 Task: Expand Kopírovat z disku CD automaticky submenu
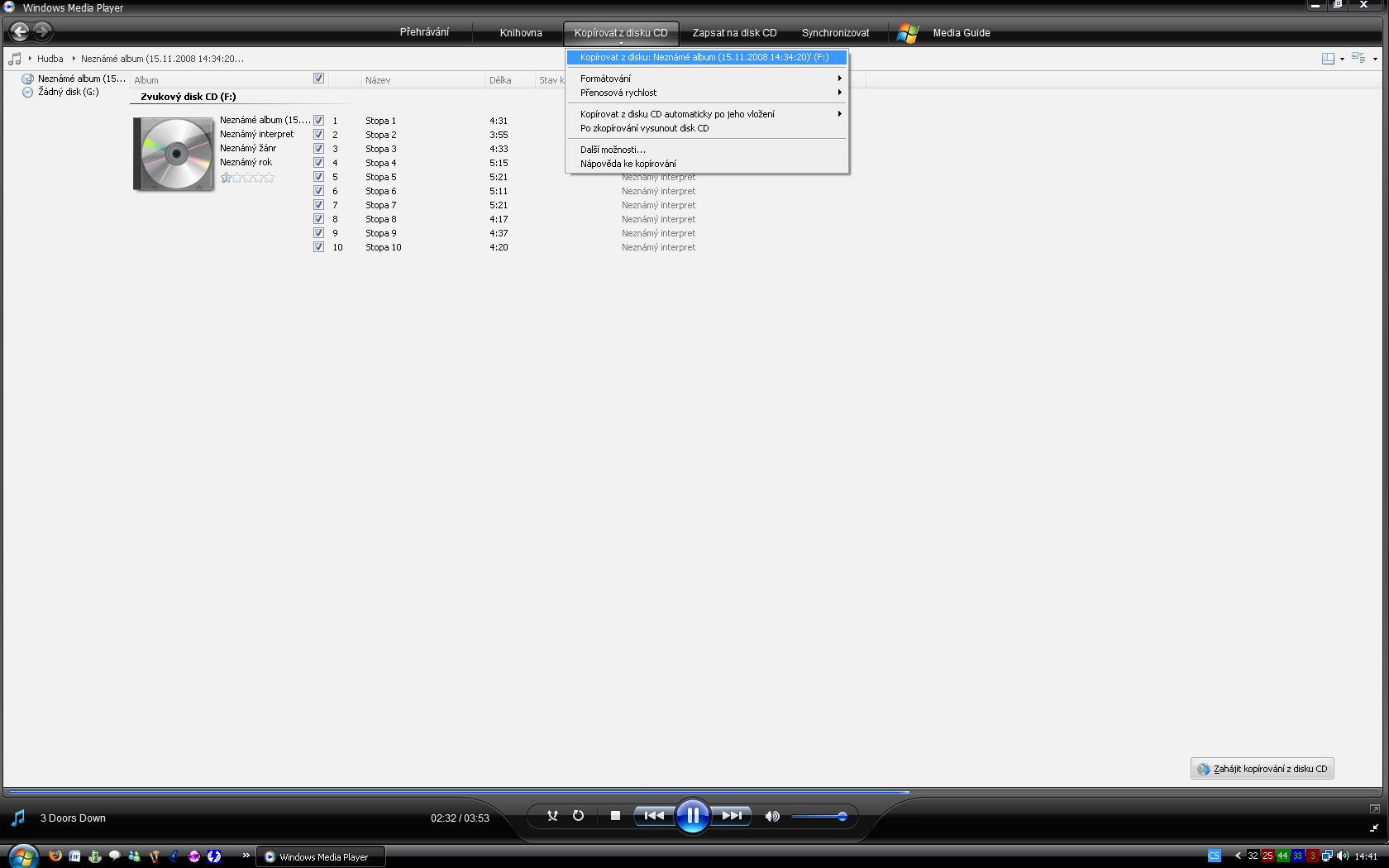coord(707,114)
